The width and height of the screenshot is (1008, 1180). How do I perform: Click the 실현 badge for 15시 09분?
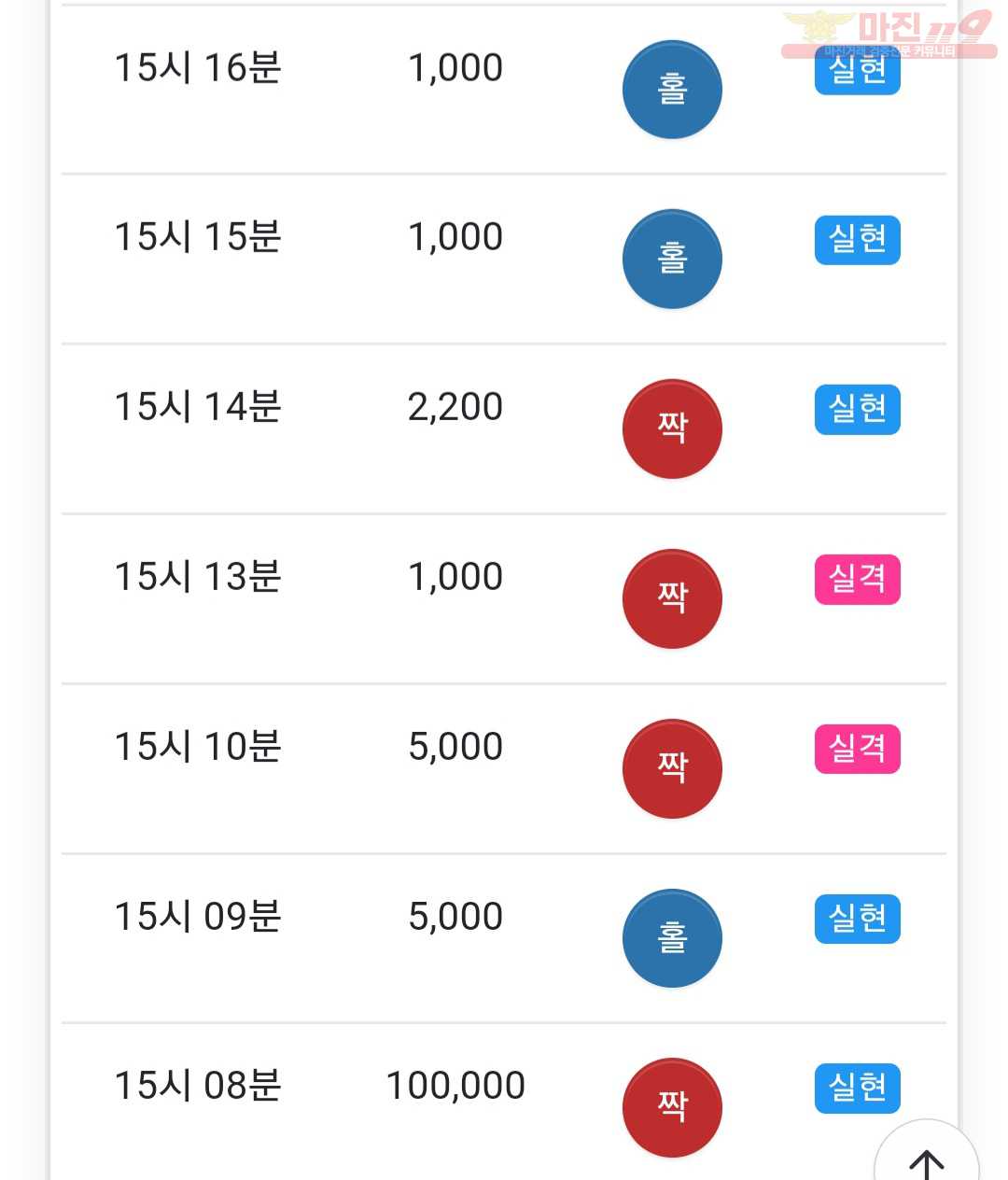point(858,919)
